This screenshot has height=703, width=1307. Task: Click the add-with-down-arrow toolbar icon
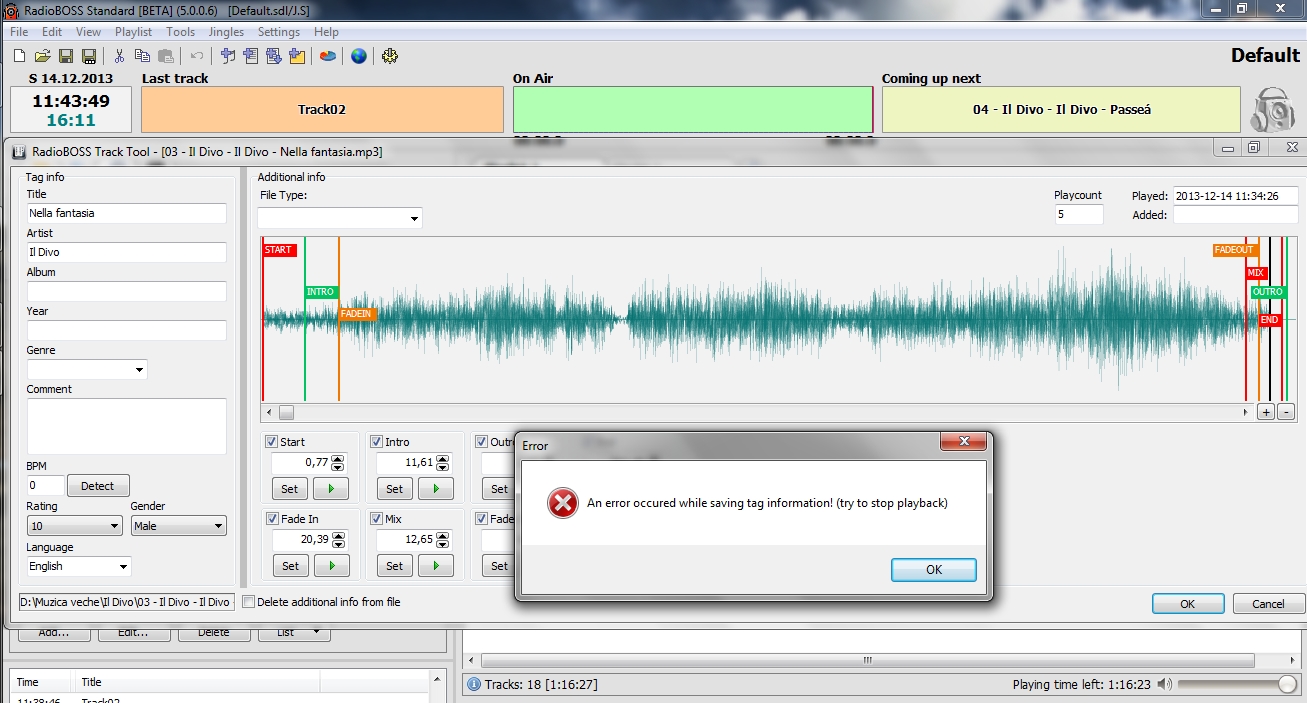(x=273, y=56)
